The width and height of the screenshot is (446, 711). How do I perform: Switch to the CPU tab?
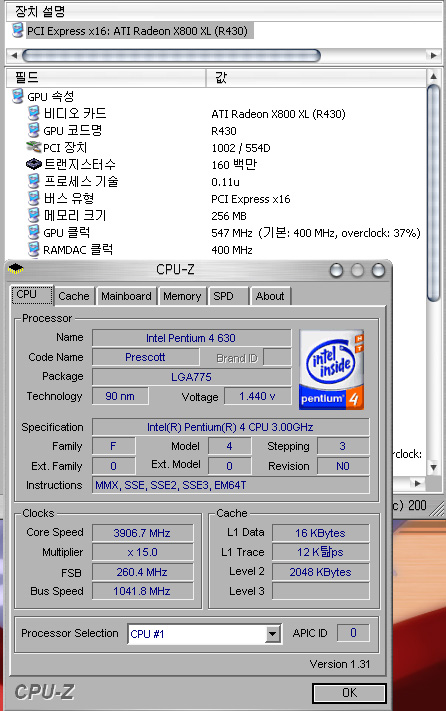click(x=32, y=295)
